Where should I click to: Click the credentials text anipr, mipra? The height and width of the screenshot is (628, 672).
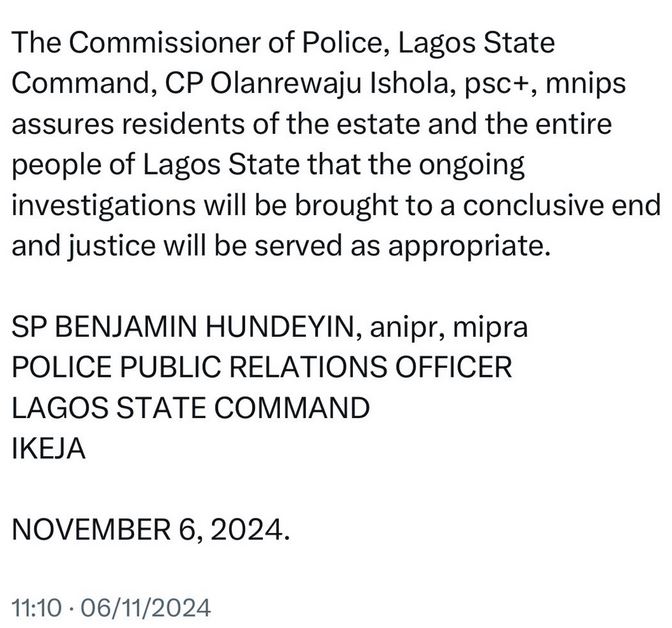[428, 326]
